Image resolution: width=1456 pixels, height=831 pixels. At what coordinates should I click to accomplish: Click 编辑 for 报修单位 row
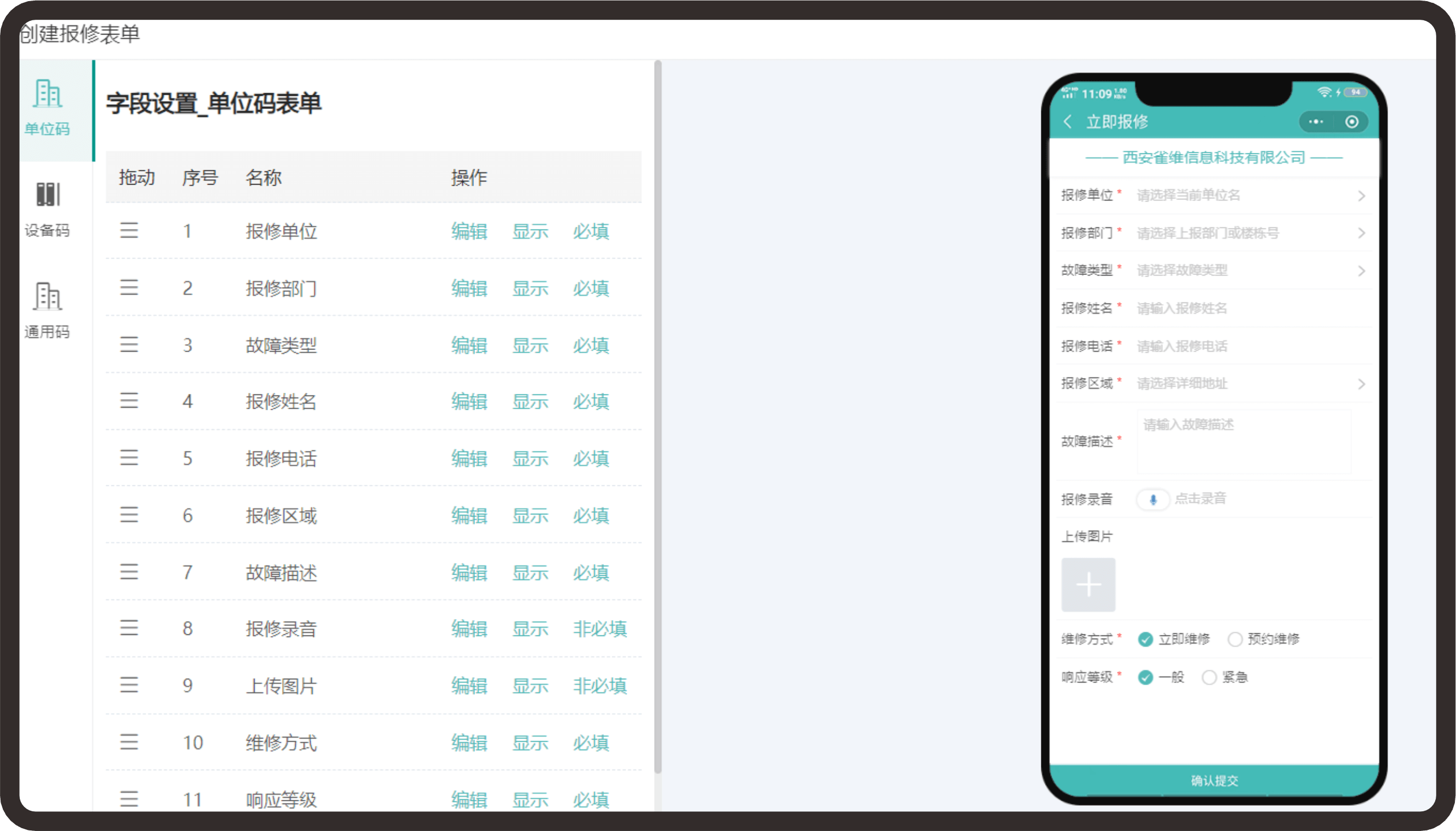pos(469,231)
